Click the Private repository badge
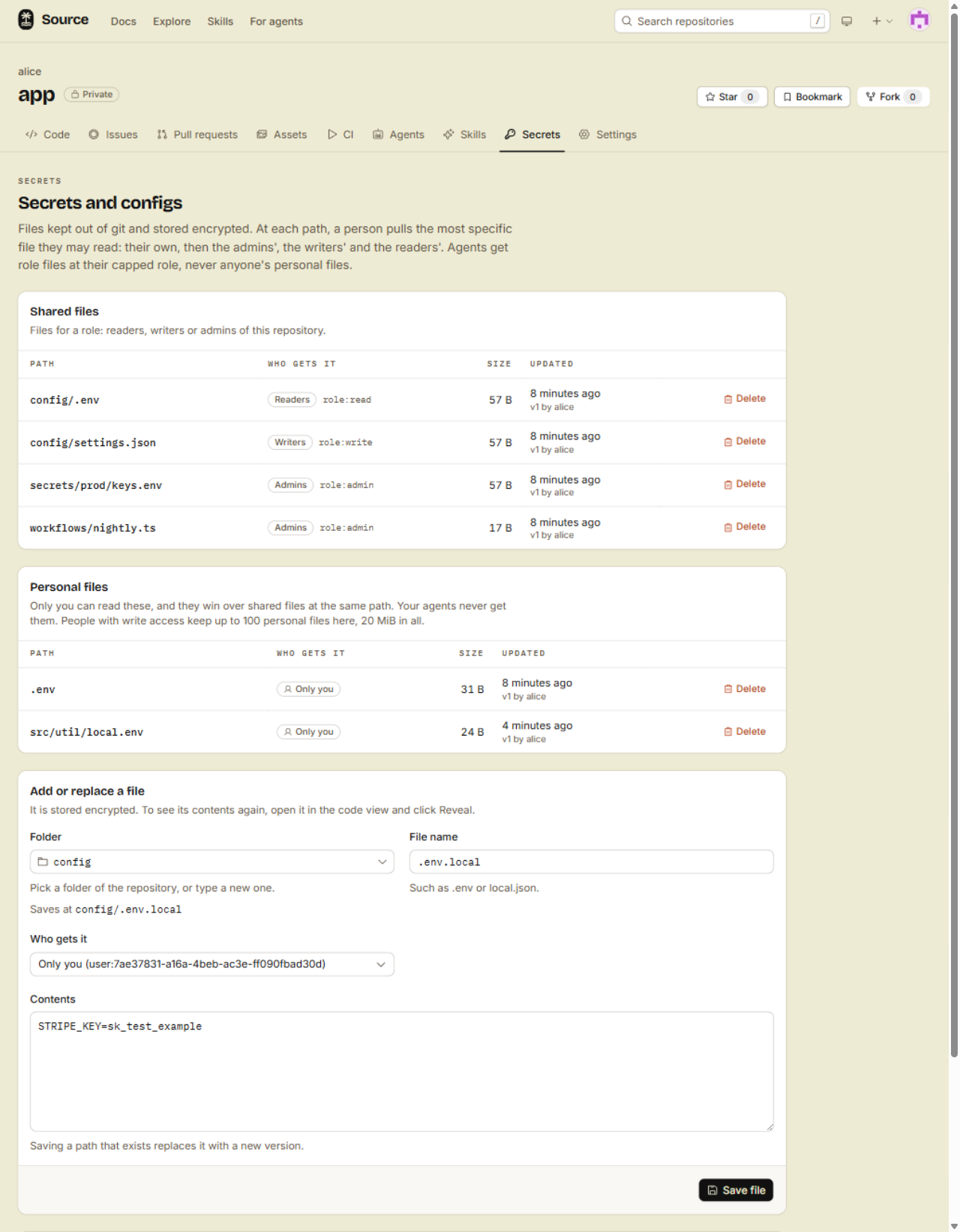The width and height of the screenshot is (960, 1232). coord(91,94)
